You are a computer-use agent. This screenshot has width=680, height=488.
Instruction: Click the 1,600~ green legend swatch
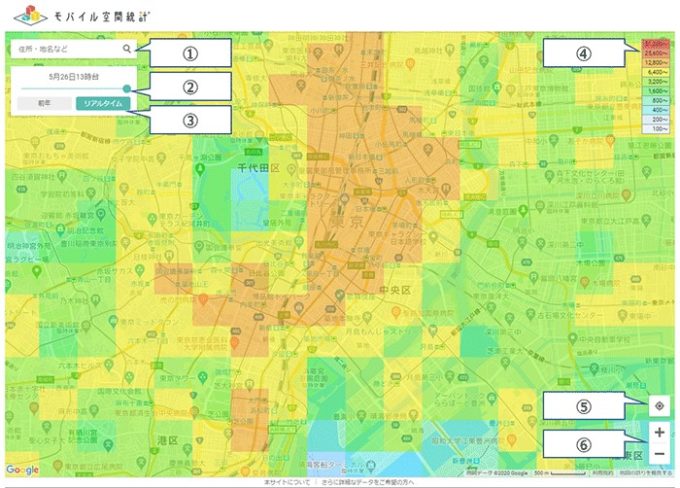(x=656, y=91)
